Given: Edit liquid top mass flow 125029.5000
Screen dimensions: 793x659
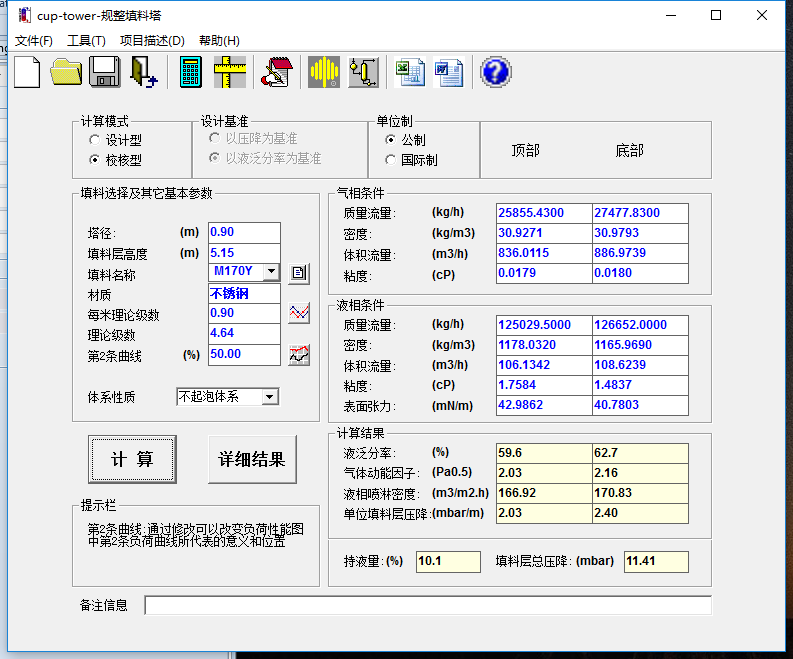Looking at the screenshot, I should (544, 325).
